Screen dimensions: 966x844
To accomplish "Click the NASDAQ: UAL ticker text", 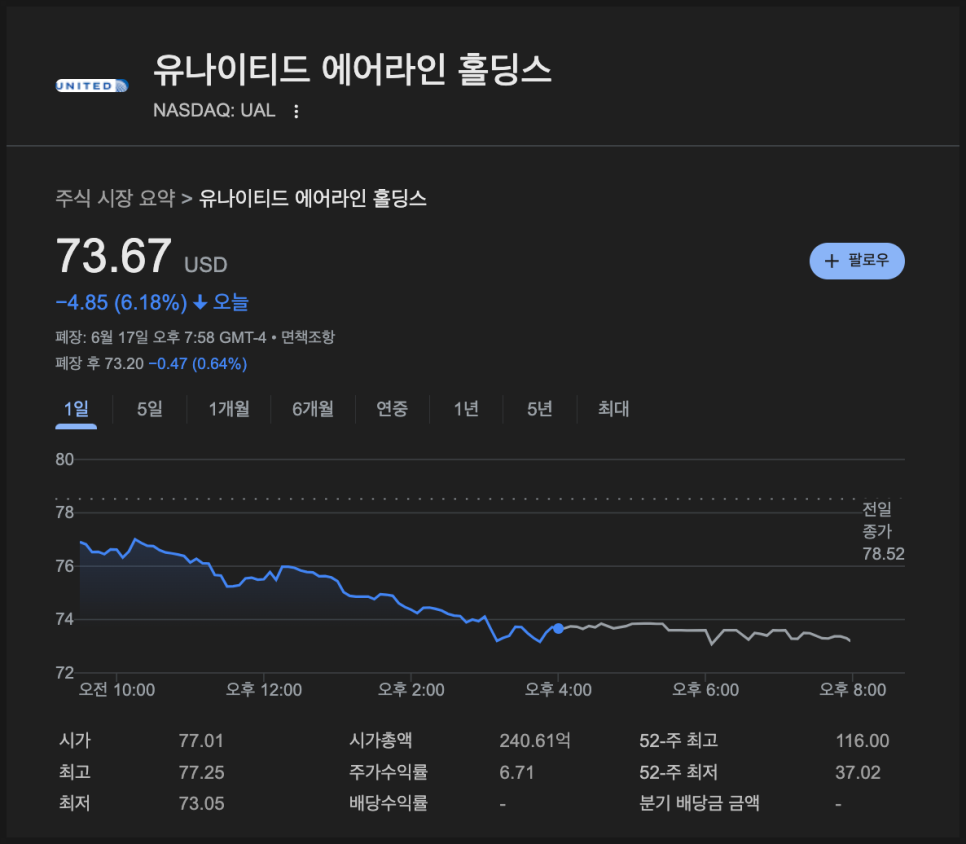I will pos(214,110).
